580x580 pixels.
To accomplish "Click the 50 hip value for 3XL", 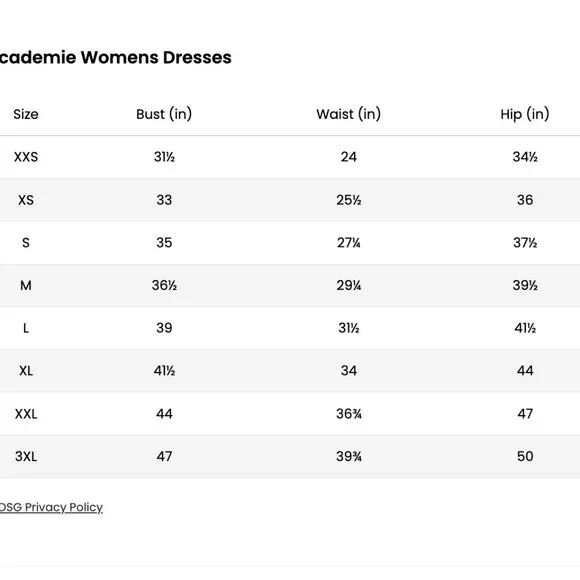I will click(x=525, y=456).
